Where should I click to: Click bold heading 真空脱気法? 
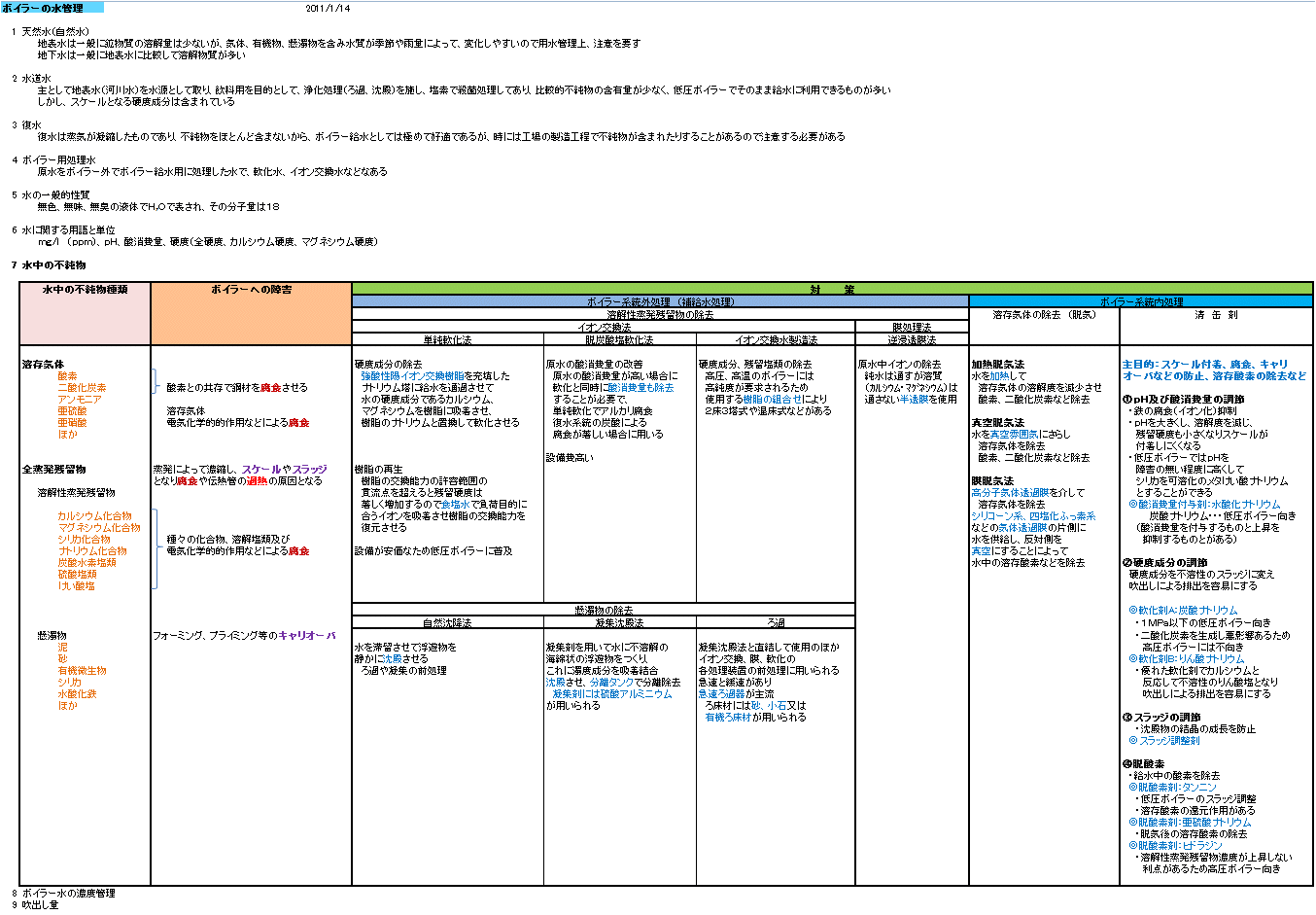(x=997, y=423)
